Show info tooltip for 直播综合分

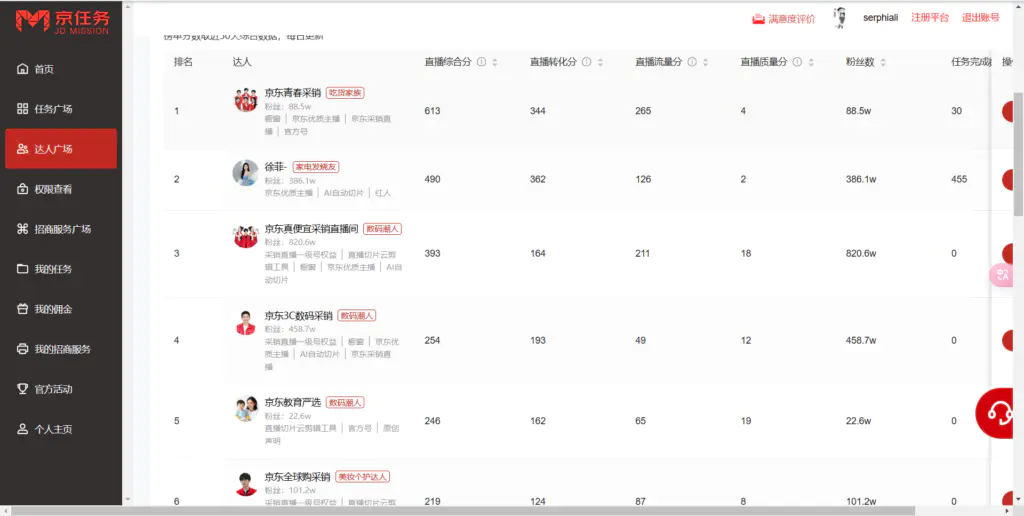click(481, 63)
